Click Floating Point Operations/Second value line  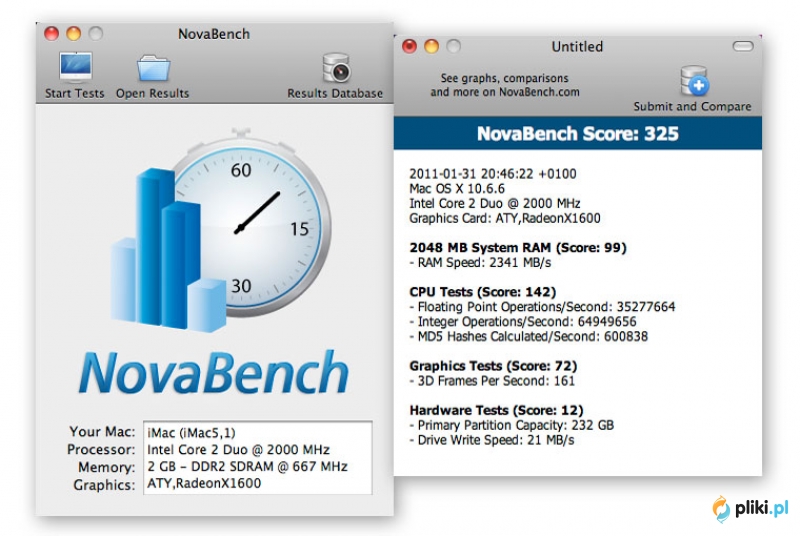point(542,307)
